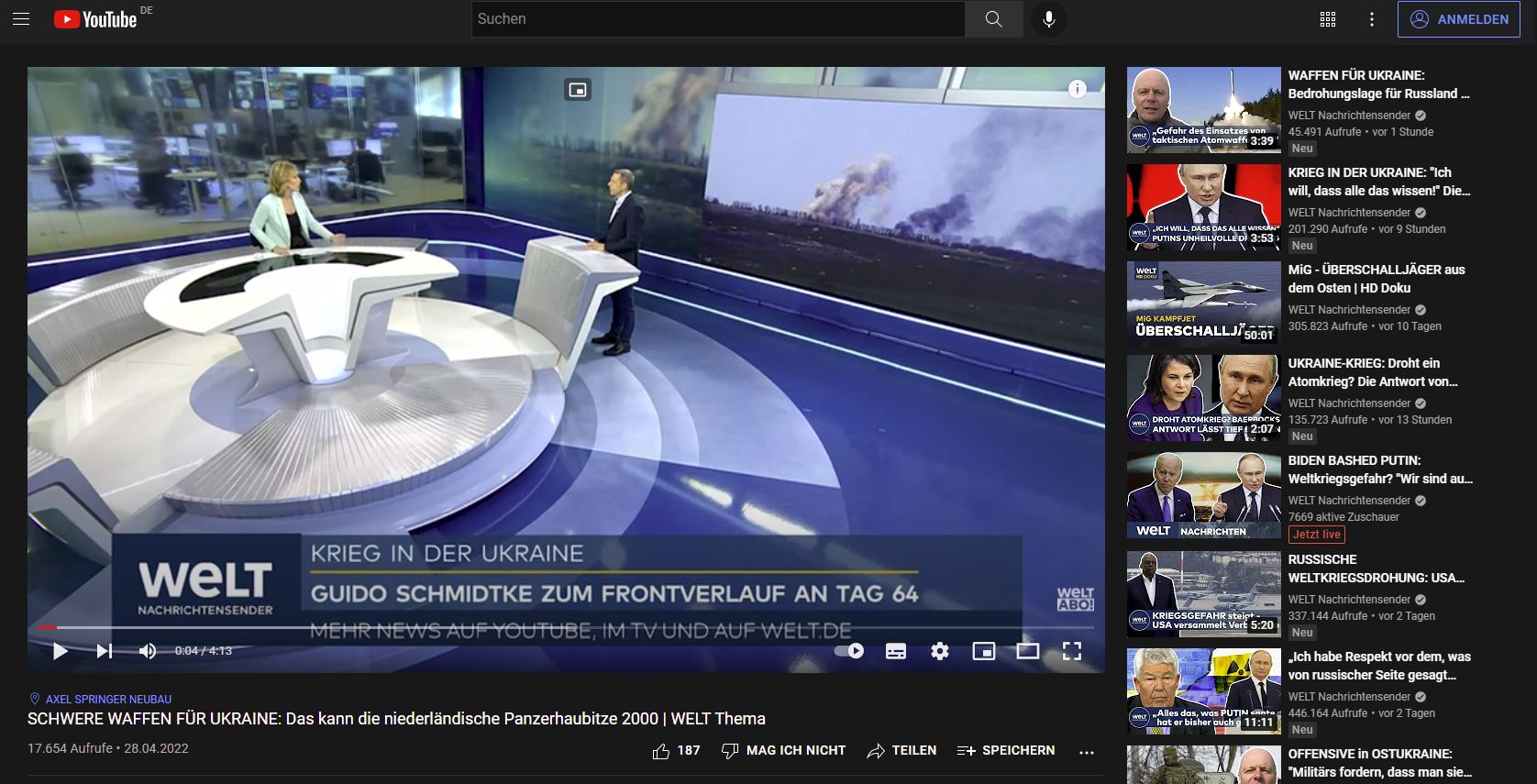The width and height of the screenshot is (1537, 784).
Task: Open YouTube apps grid menu
Action: tap(1327, 19)
